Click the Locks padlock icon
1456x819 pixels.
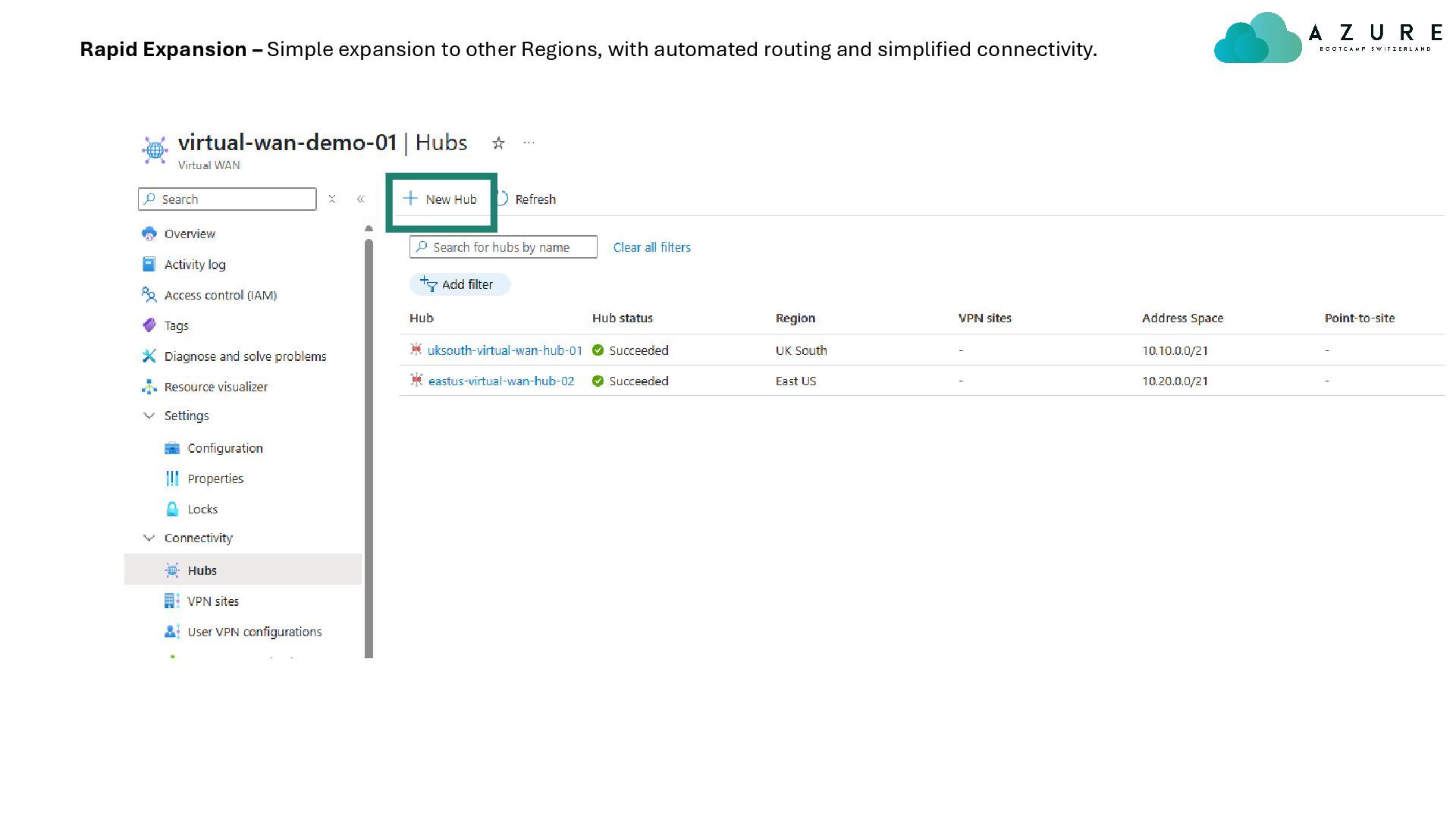click(x=172, y=509)
